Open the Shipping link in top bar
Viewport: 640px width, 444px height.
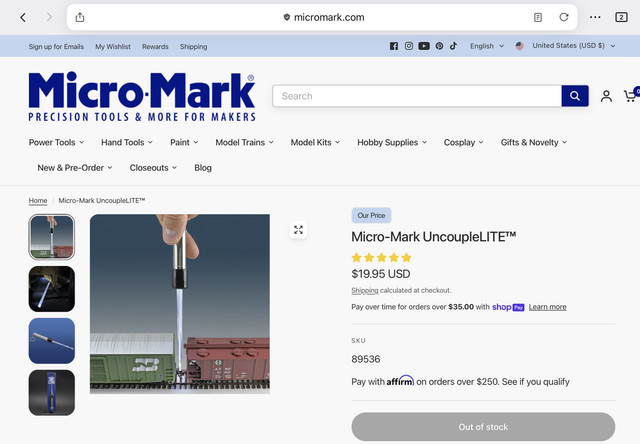(x=193, y=47)
